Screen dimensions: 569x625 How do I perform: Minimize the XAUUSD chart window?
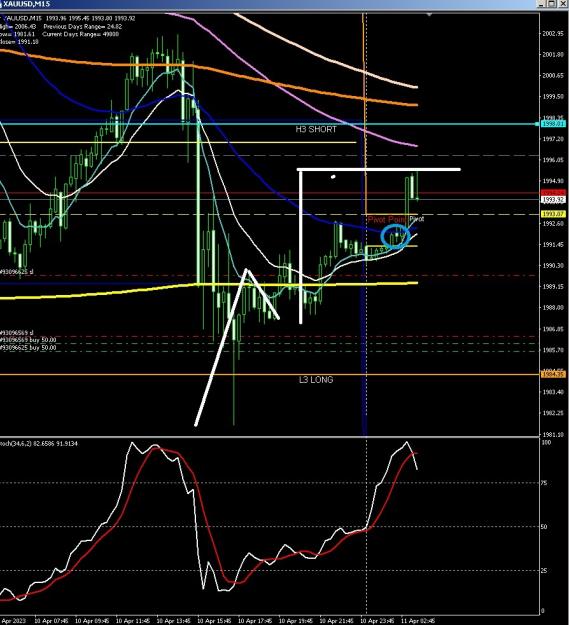pos(542,4)
